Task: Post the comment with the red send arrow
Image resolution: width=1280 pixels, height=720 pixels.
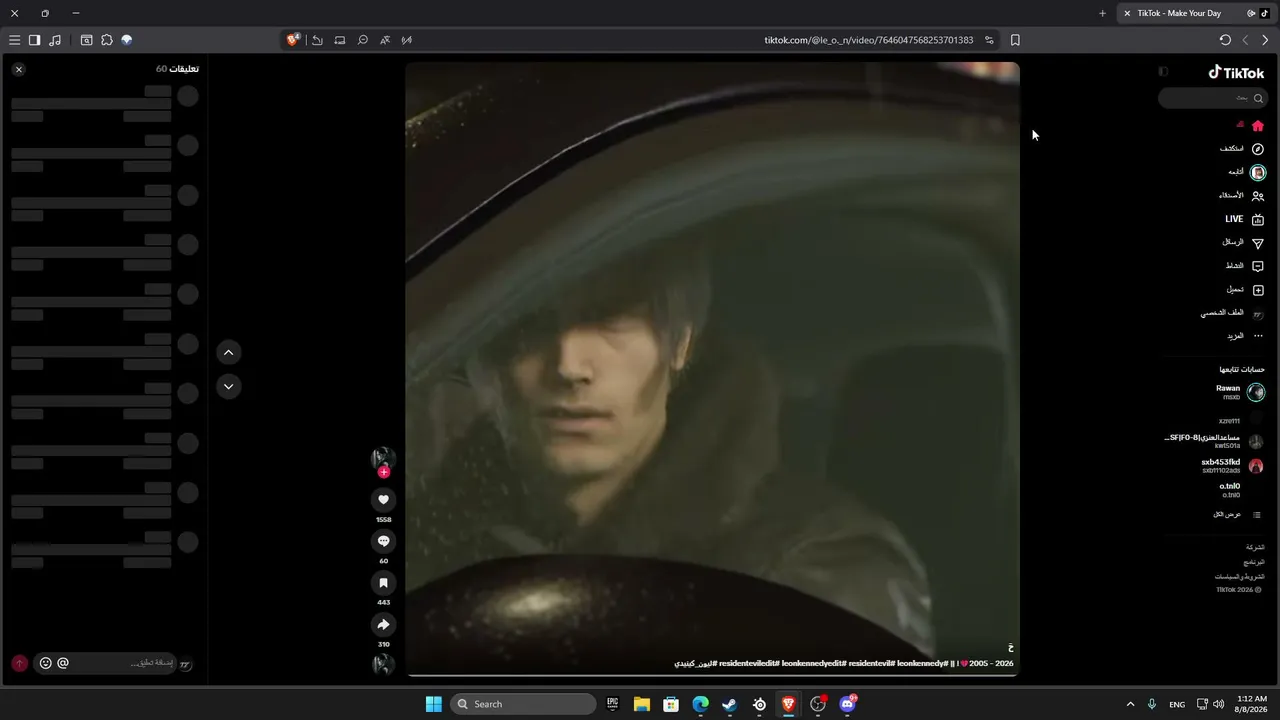Action: pos(19,663)
